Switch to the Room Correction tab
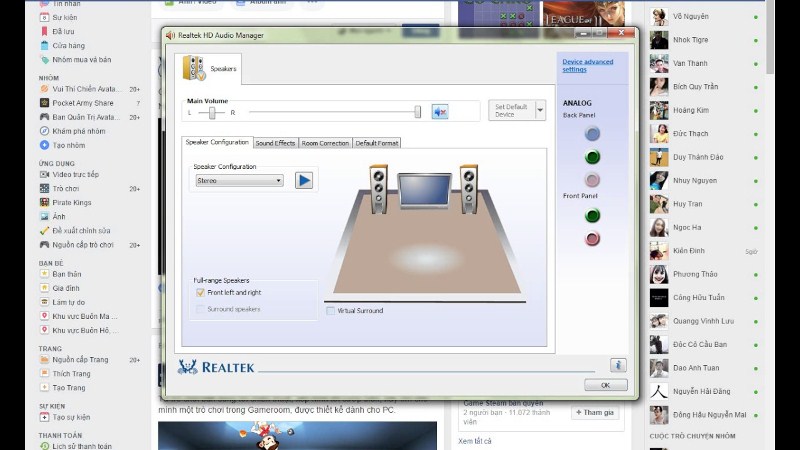The image size is (800, 450). coord(325,143)
